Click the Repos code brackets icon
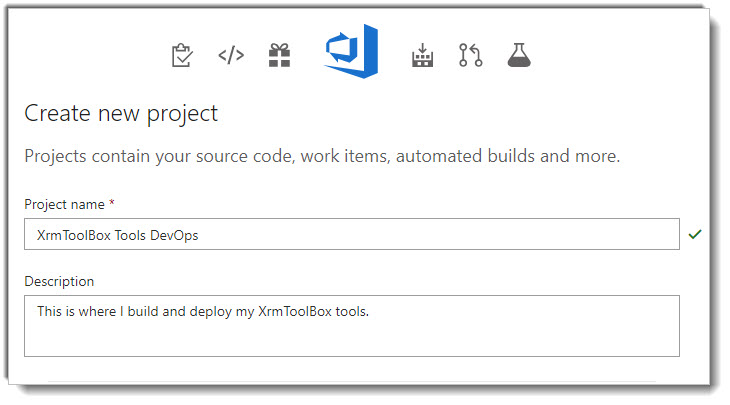 pos(231,55)
